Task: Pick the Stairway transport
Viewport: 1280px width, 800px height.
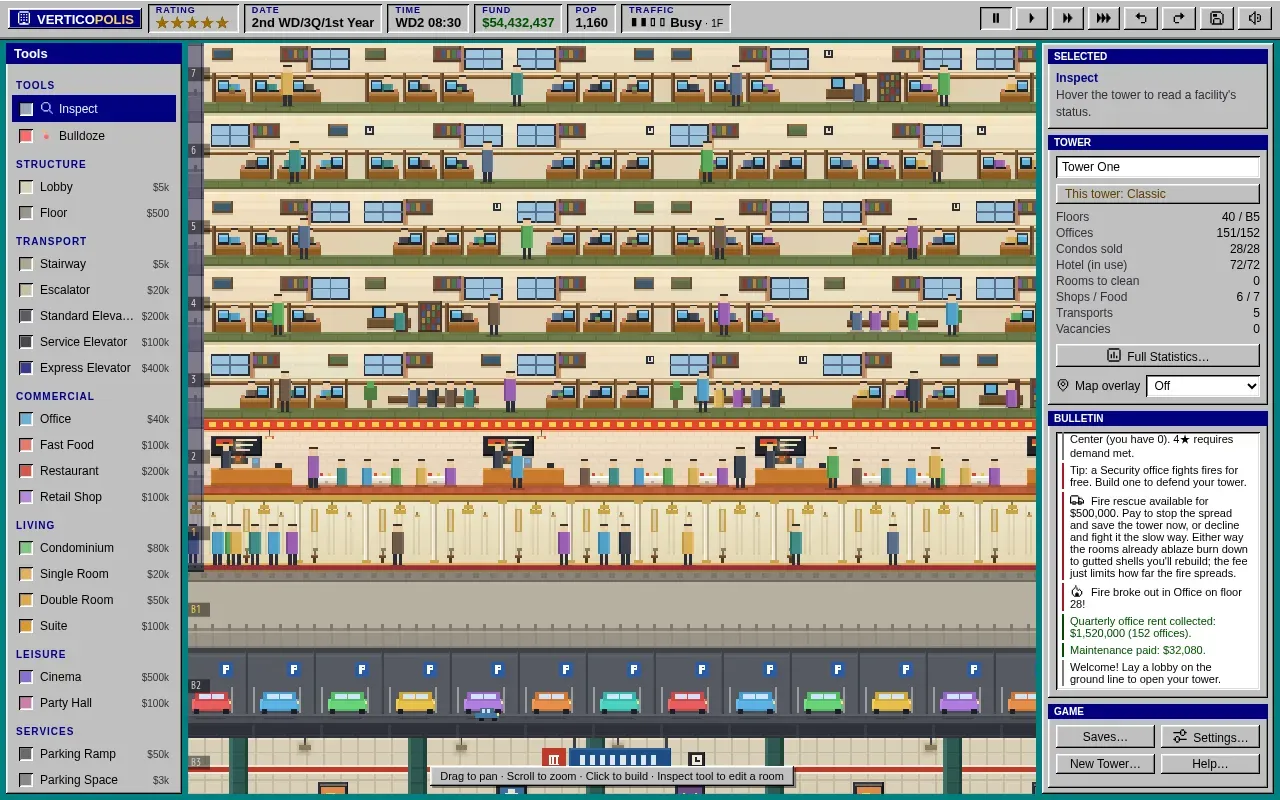Action: pos(94,264)
